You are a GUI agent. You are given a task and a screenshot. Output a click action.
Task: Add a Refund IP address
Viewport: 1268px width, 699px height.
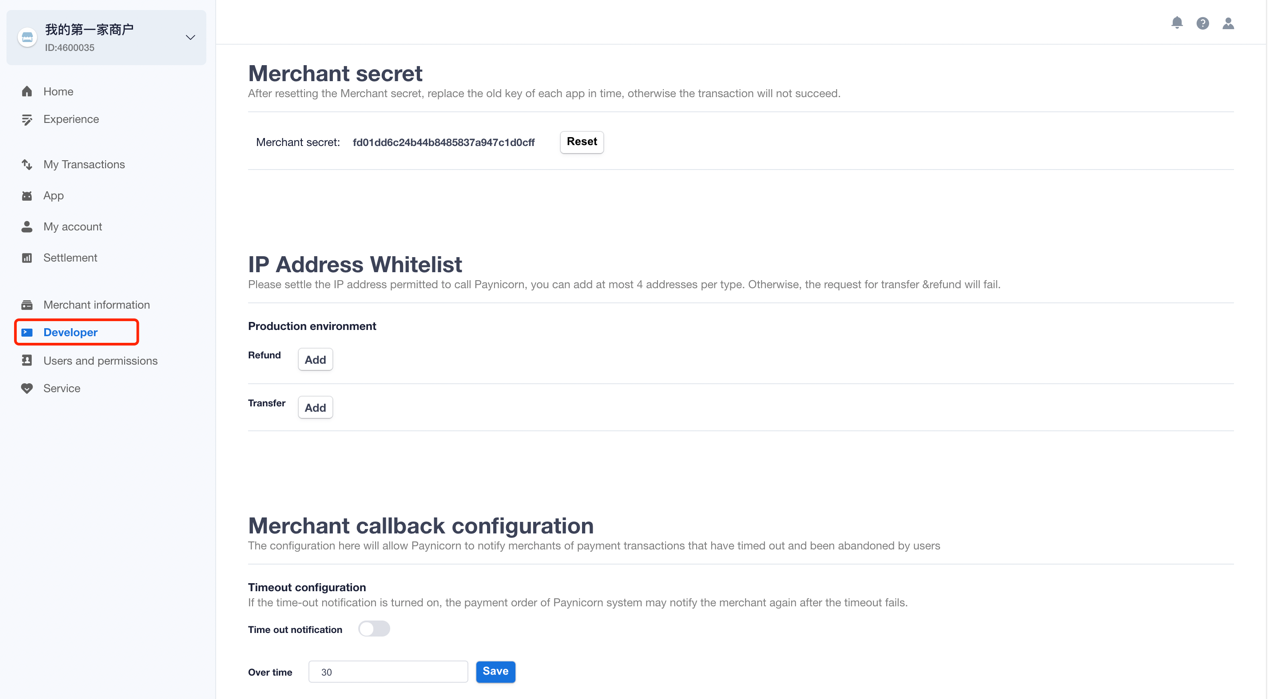(x=315, y=359)
